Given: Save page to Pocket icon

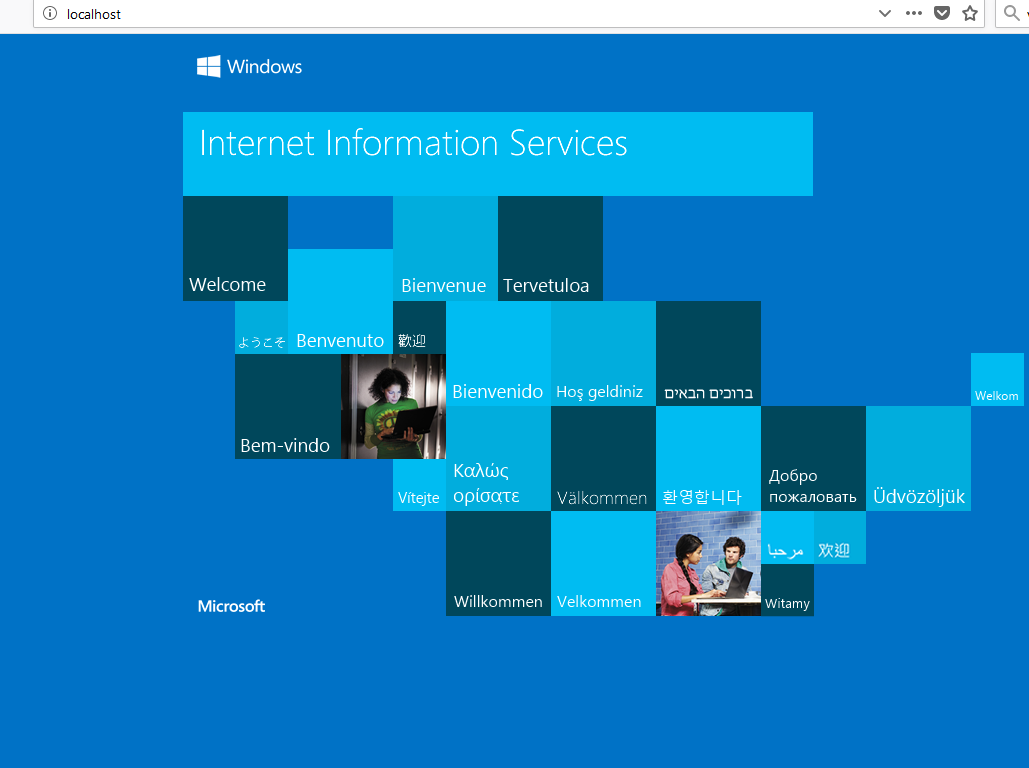Looking at the screenshot, I should click(x=942, y=13).
